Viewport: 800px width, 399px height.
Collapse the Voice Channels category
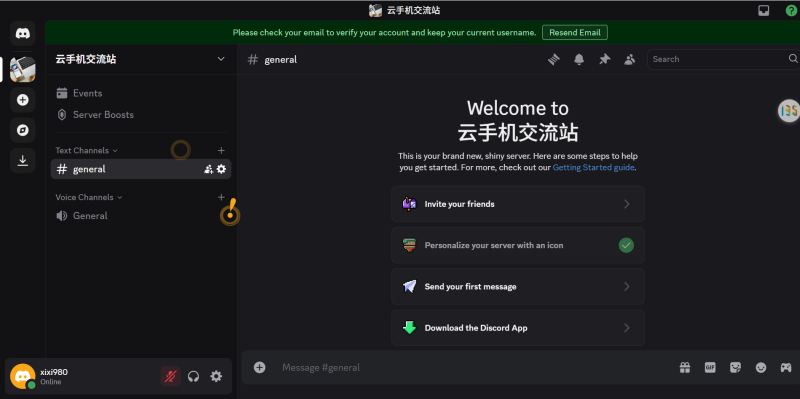point(89,197)
